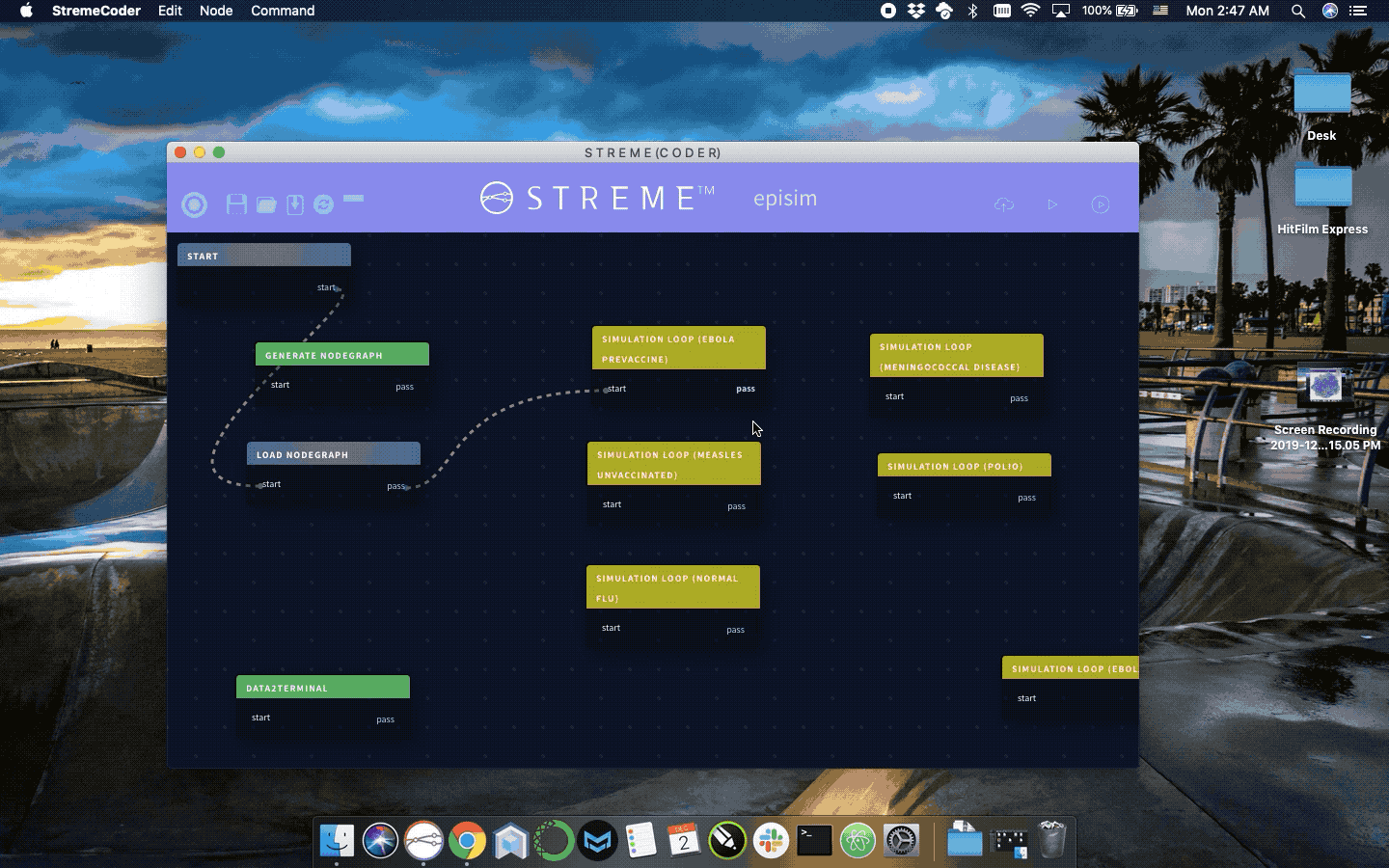The image size is (1389, 868).
Task: Open the Apple menu
Action: pyautogui.click(x=26, y=11)
